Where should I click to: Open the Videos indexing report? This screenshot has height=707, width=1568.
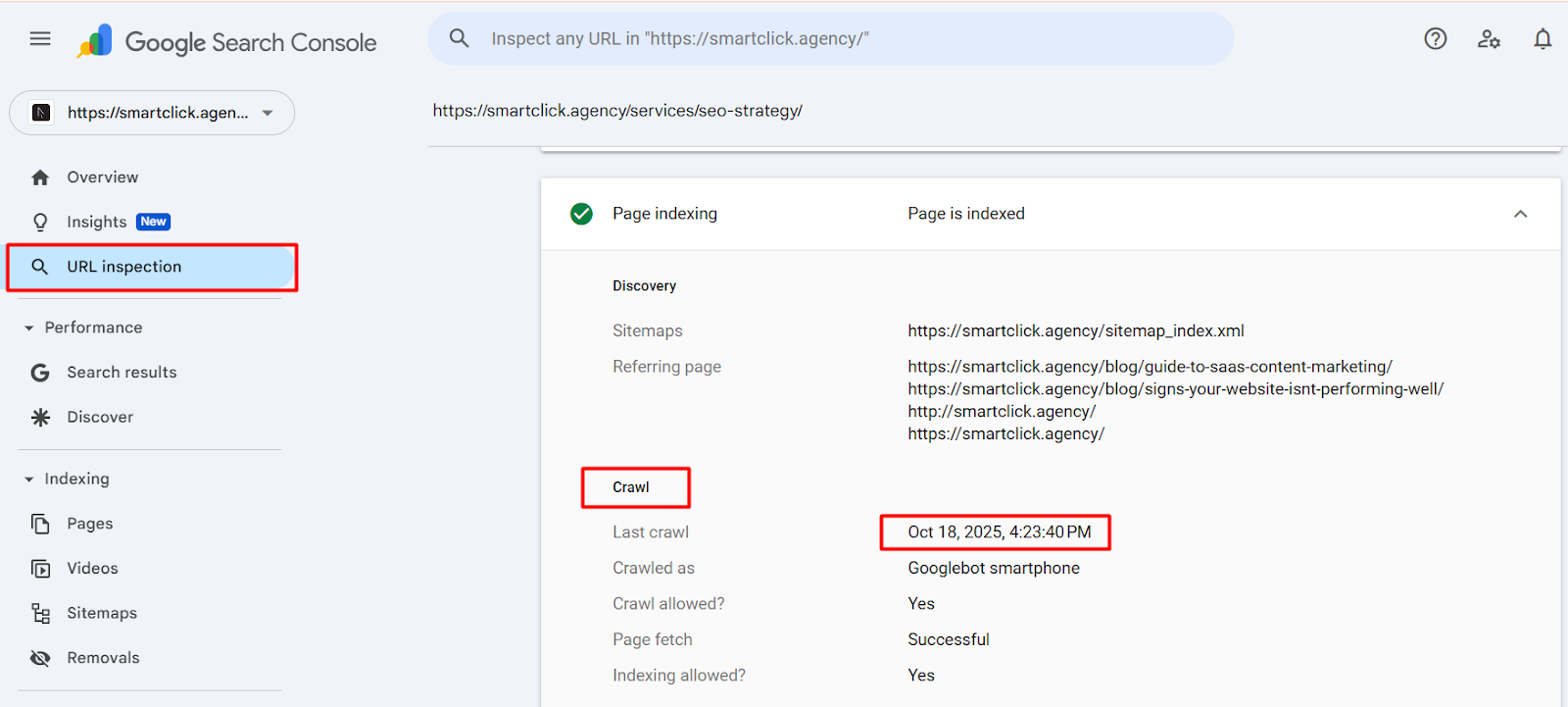pos(92,569)
